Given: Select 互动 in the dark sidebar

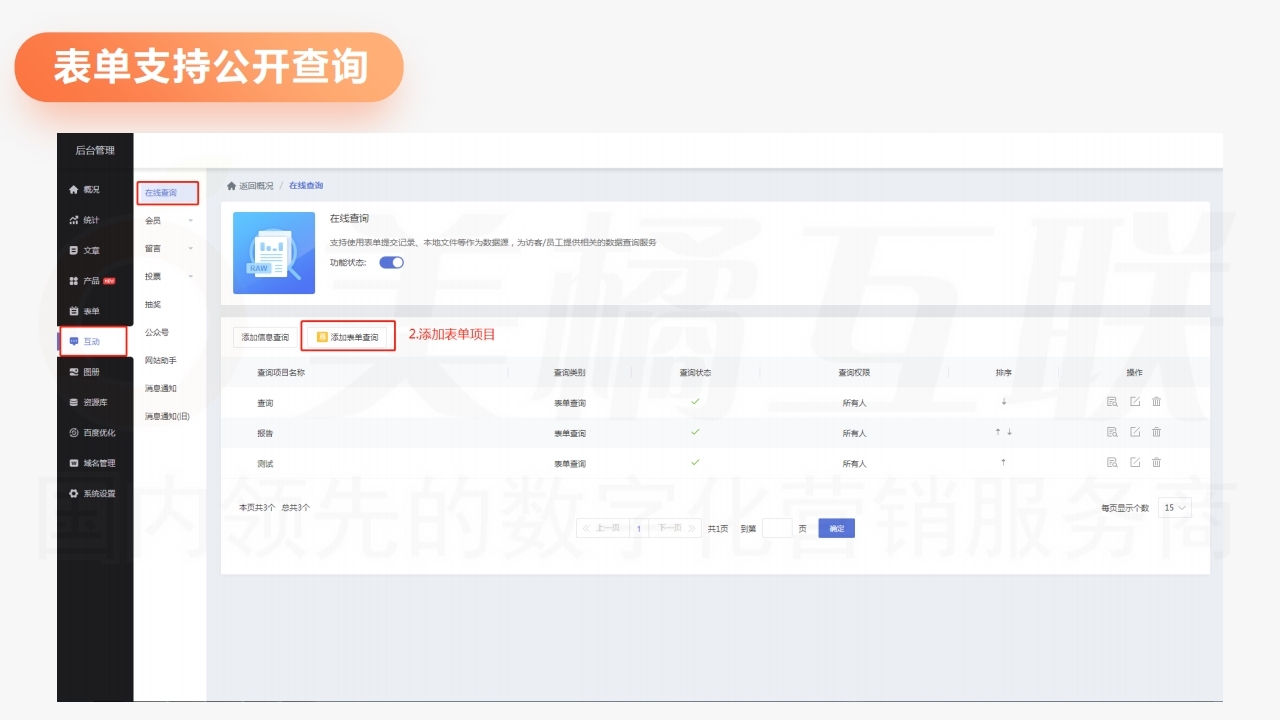Looking at the screenshot, I should [94, 341].
